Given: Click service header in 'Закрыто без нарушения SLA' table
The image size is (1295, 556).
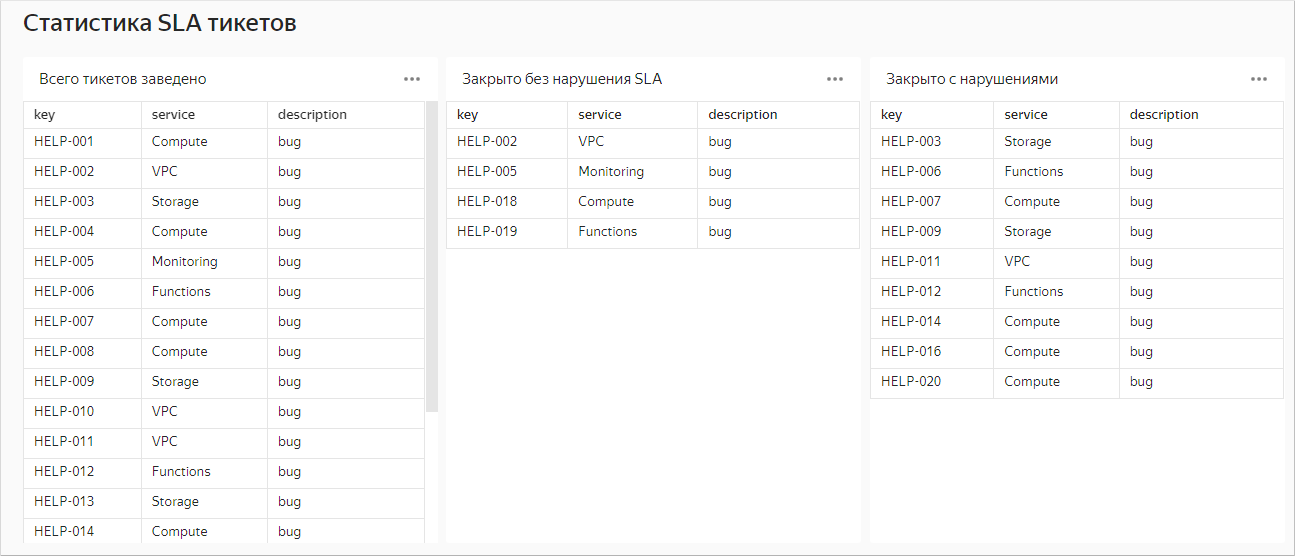Looking at the screenshot, I should [600, 115].
